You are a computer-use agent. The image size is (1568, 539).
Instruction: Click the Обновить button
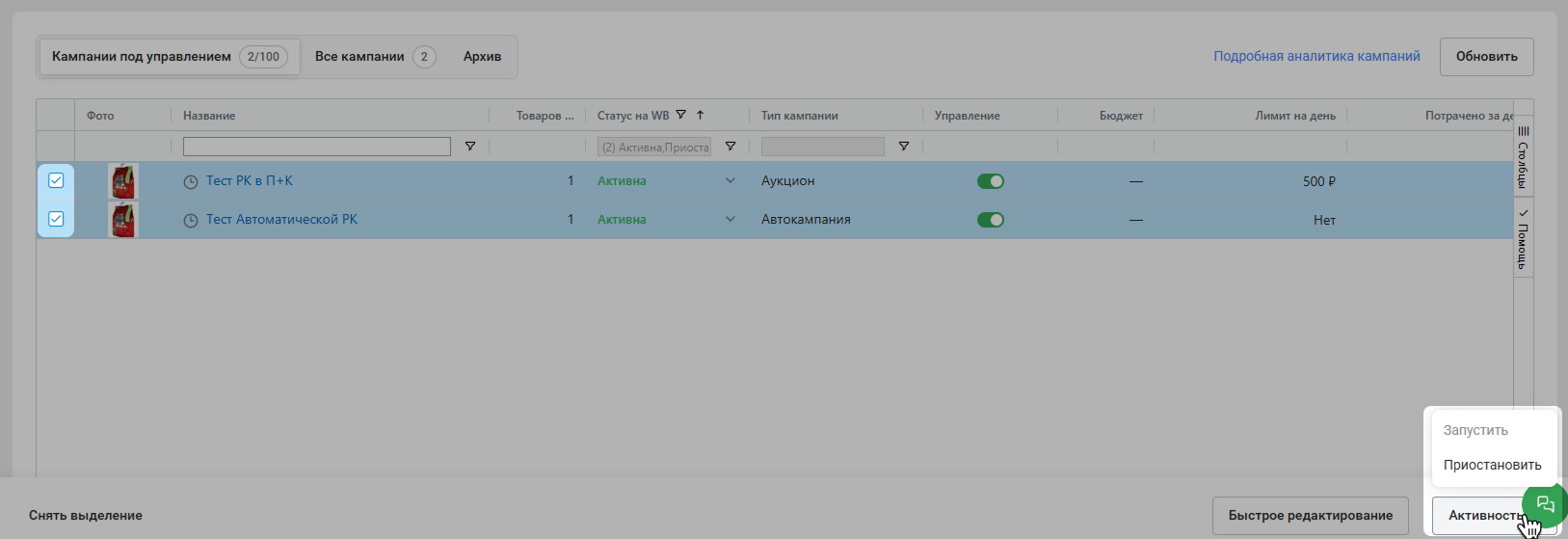pos(1486,57)
